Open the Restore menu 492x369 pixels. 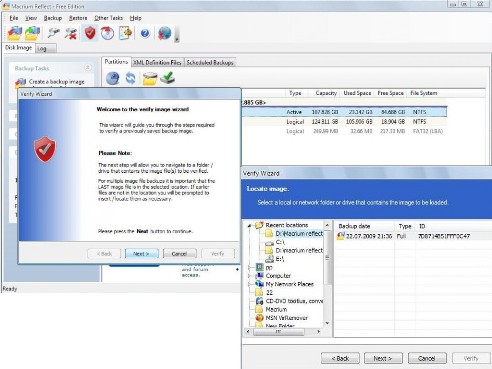(78, 18)
